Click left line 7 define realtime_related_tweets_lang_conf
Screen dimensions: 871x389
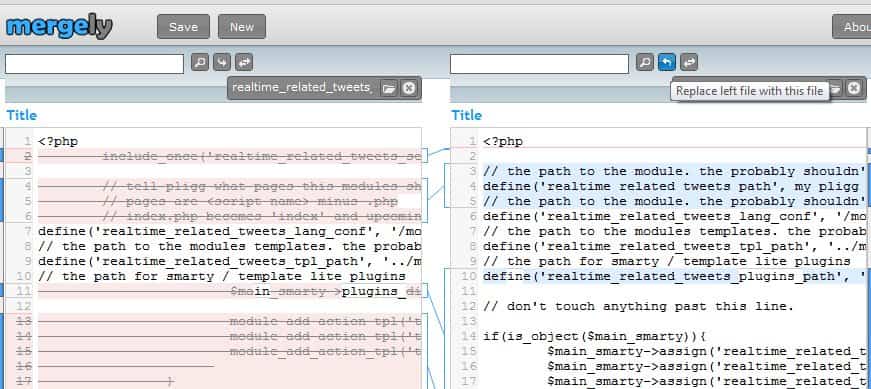(x=230, y=232)
